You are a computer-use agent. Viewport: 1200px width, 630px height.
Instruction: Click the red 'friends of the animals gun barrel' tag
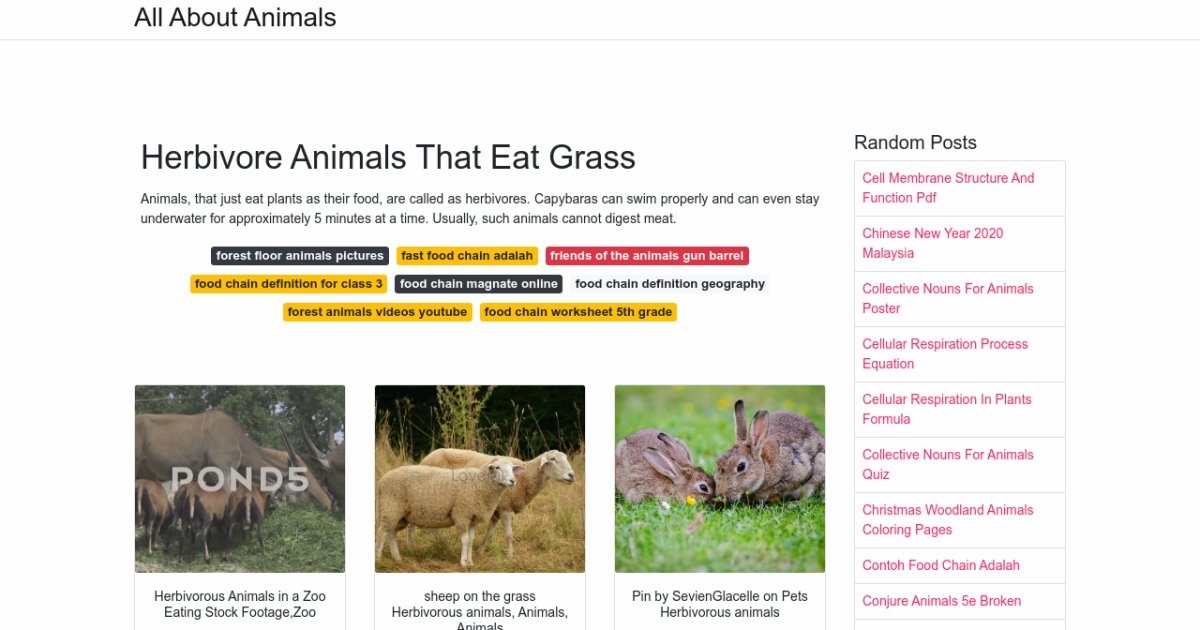646,255
